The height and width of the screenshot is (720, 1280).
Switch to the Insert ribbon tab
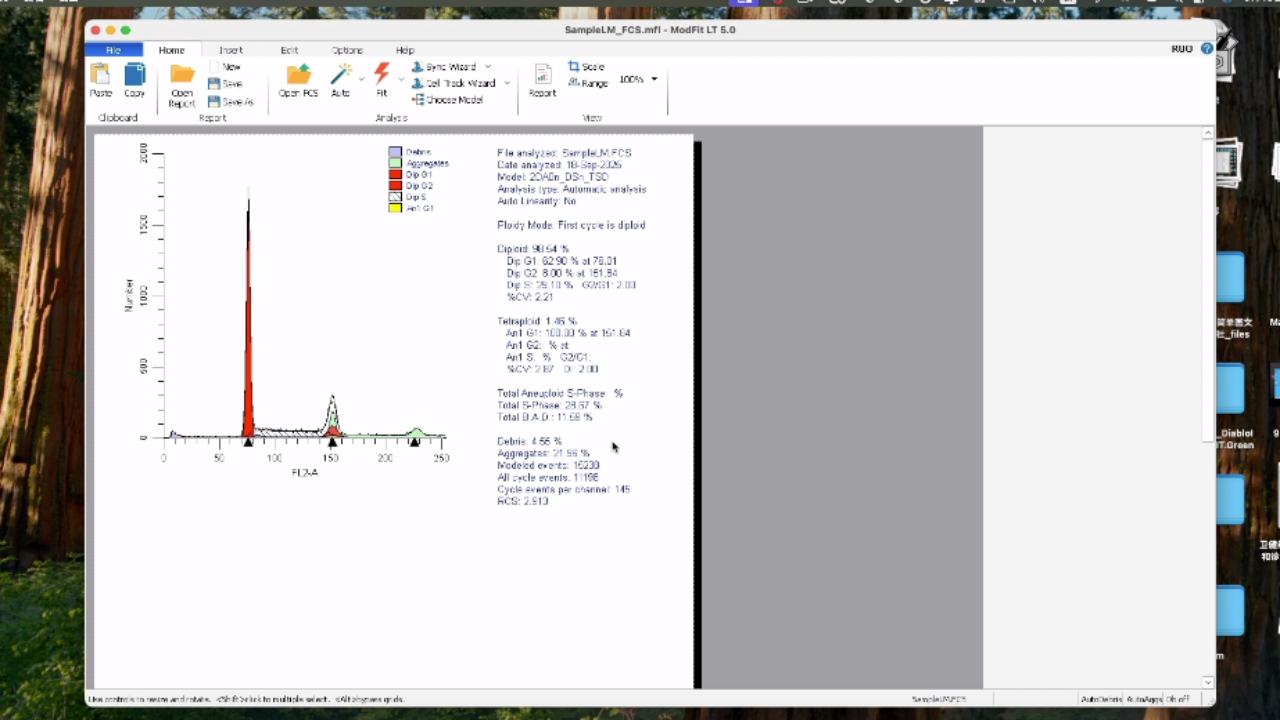[231, 50]
